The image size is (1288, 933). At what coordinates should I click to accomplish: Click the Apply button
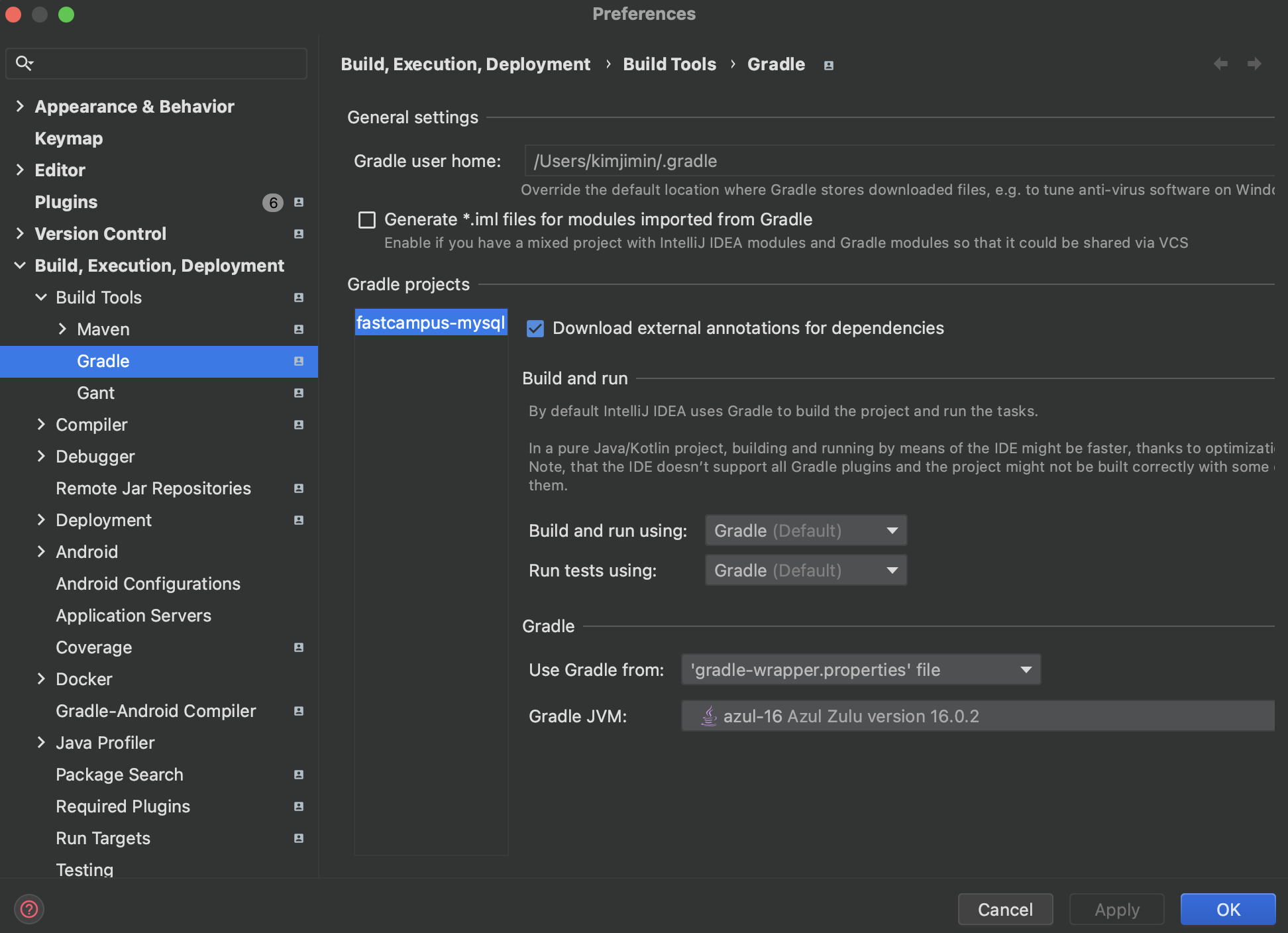[1116, 909]
